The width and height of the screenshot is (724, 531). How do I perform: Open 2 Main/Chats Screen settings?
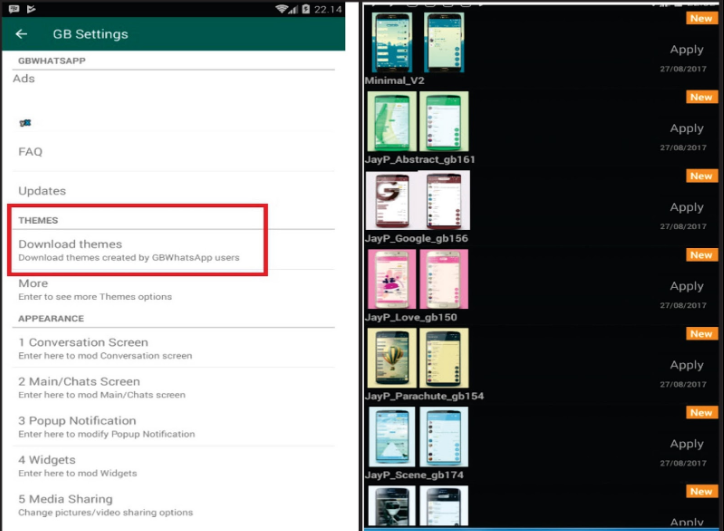click(173, 387)
